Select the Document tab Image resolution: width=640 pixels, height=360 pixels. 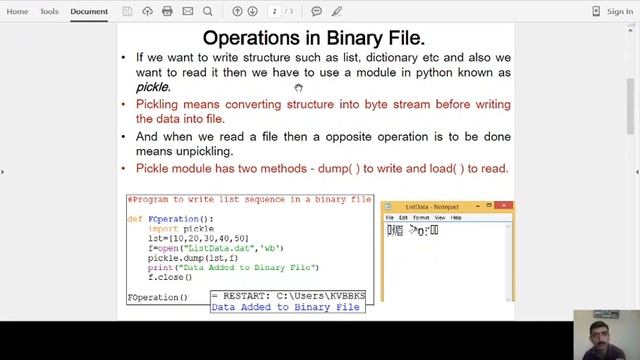pyautogui.click(x=89, y=11)
